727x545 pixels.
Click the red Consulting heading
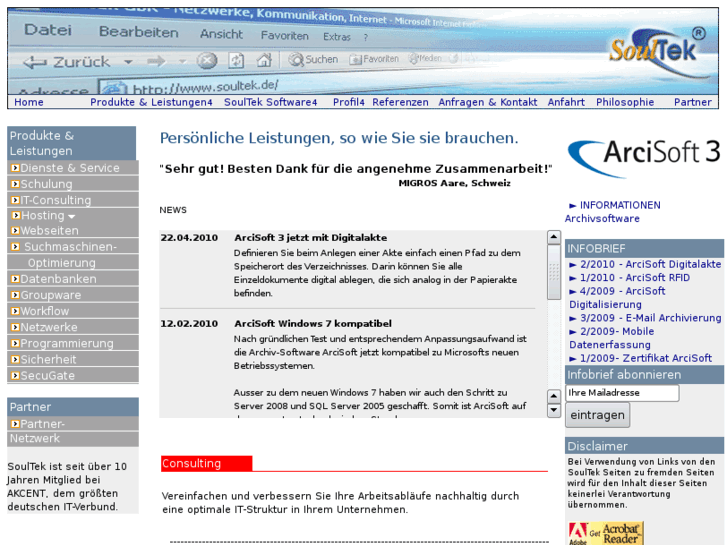click(x=206, y=463)
